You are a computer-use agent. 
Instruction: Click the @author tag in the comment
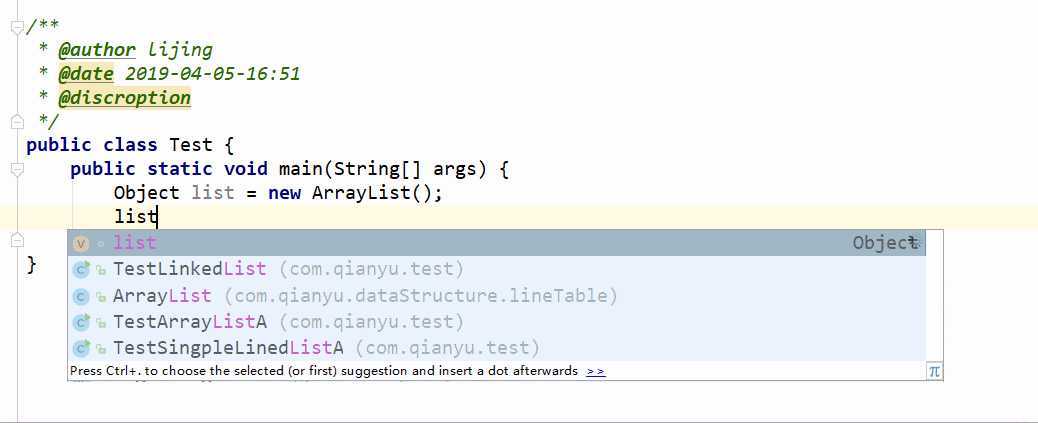[97, 50]
